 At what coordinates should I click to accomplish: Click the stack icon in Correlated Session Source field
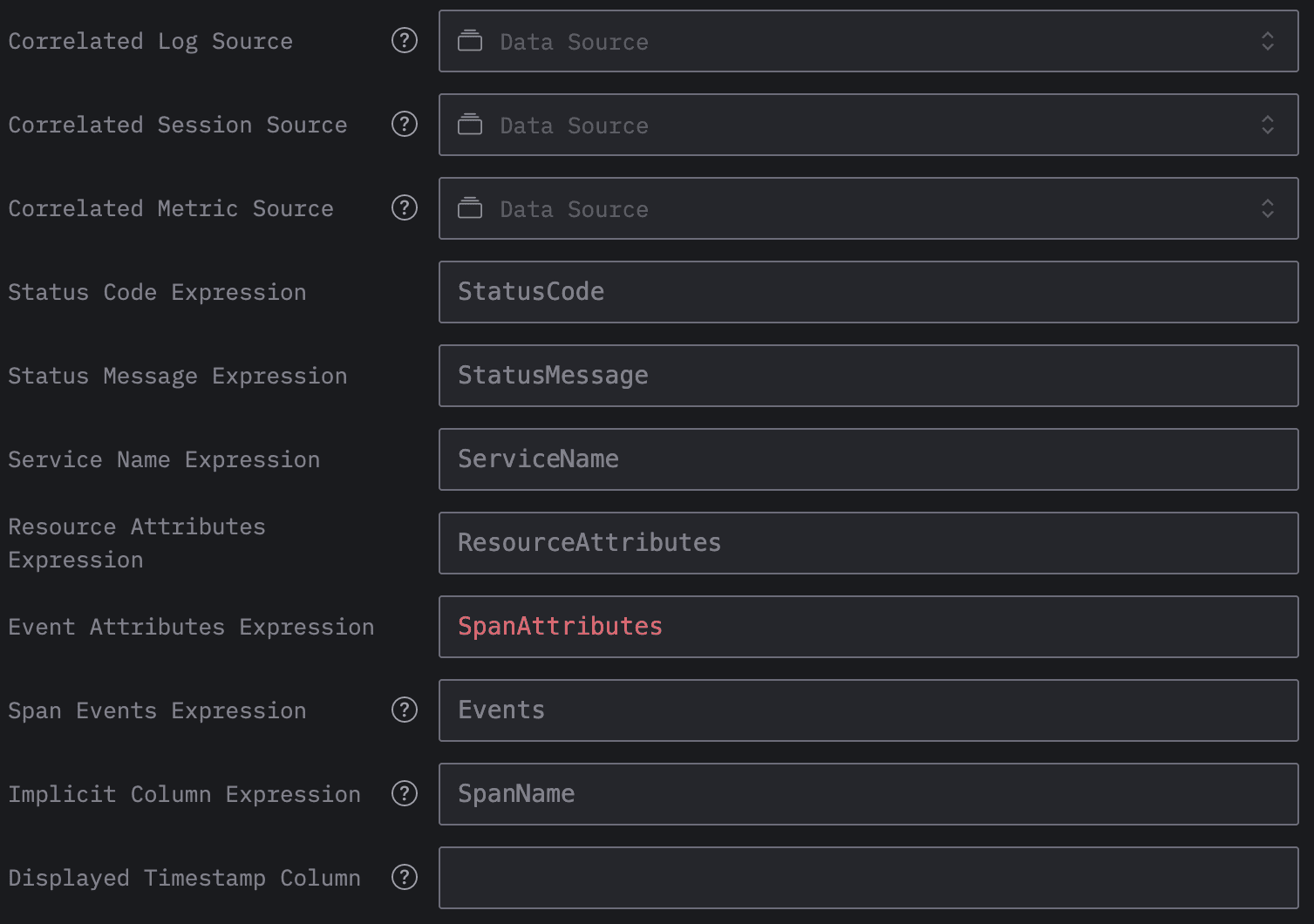pos(470,125)
